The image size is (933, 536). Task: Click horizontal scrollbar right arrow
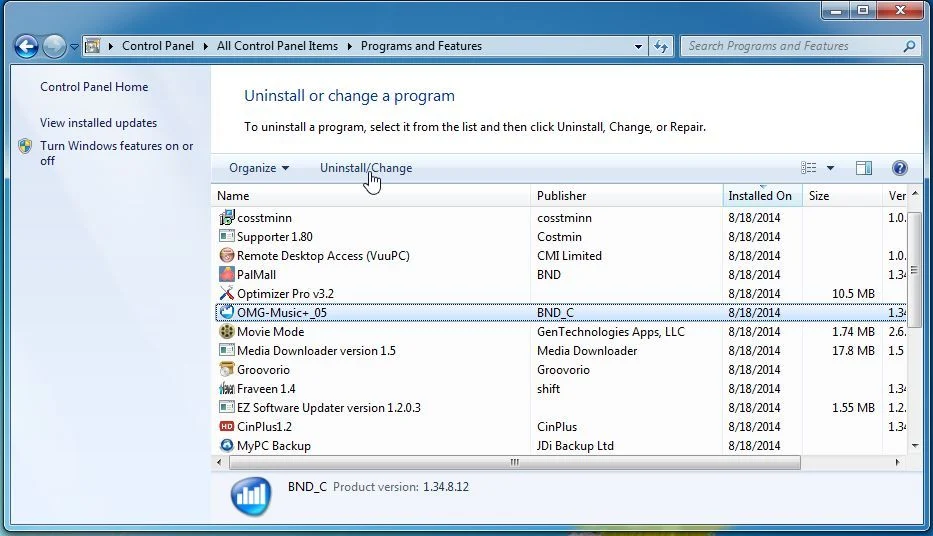coord(898,462)
